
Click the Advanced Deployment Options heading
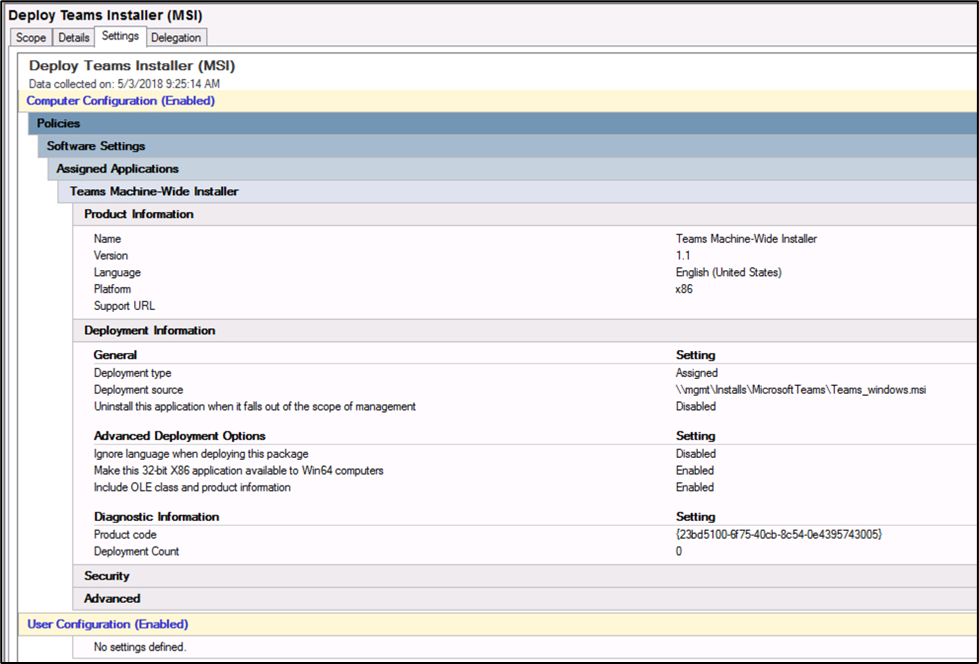[x=180, y=436]
